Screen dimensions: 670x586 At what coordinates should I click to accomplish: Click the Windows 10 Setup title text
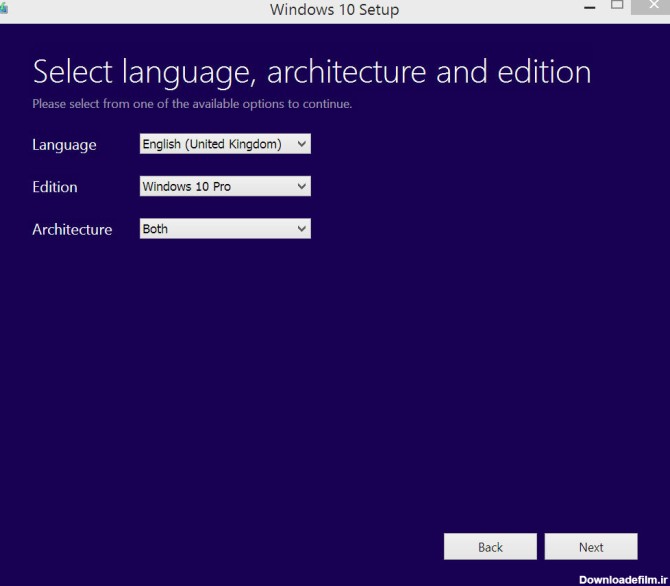point(335,9)
